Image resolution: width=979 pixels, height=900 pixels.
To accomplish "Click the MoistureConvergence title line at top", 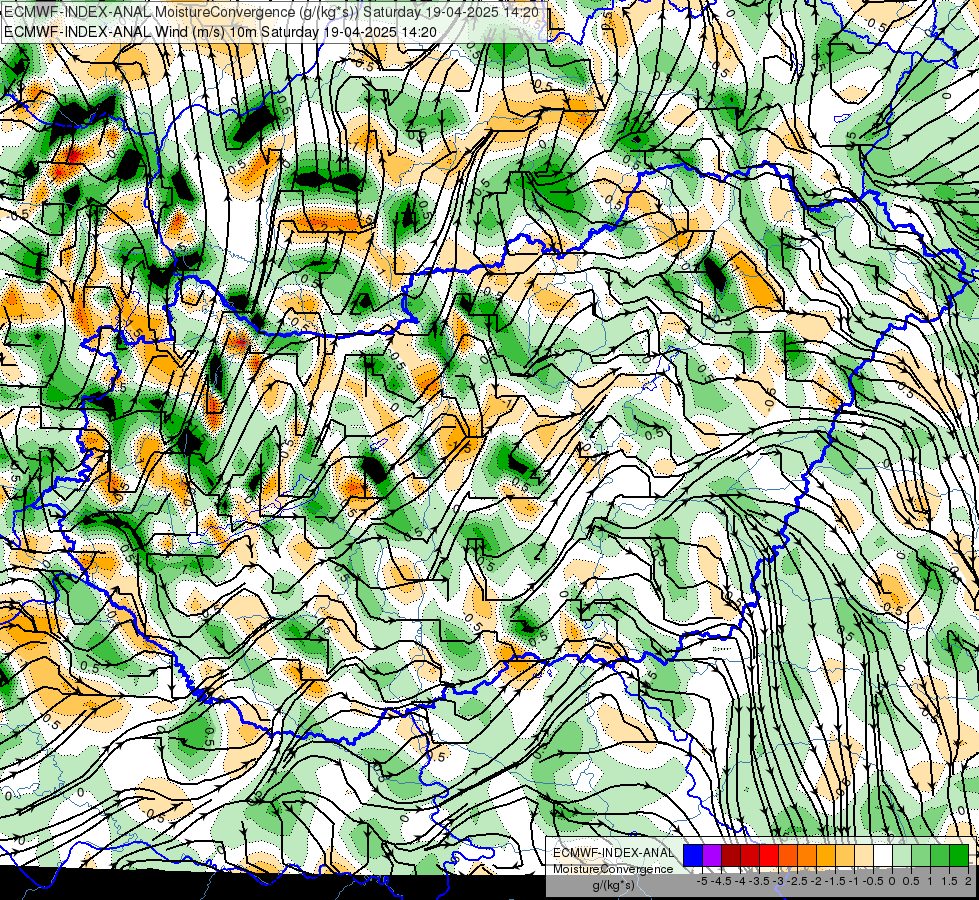I will (274, 11).
